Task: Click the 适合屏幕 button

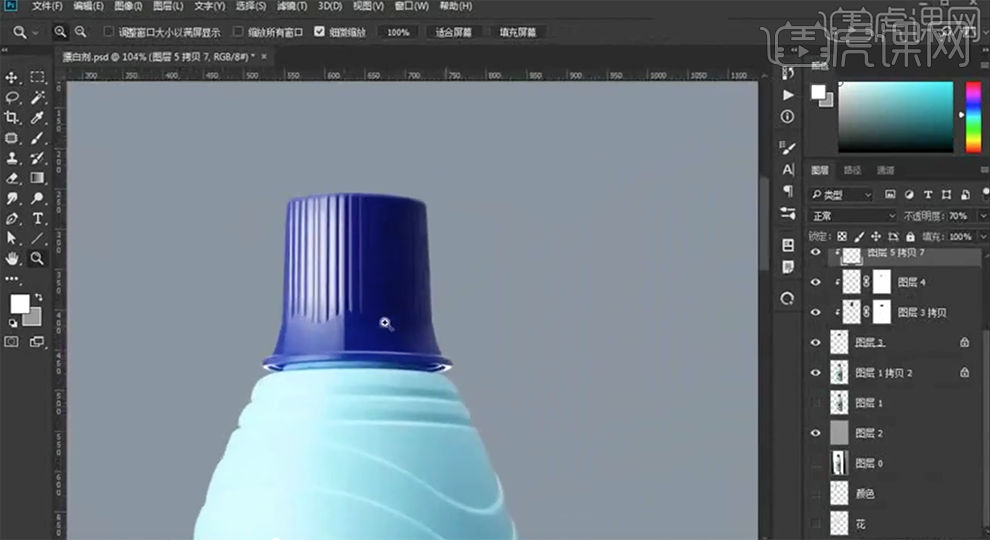Action: (x=453, y=32)
